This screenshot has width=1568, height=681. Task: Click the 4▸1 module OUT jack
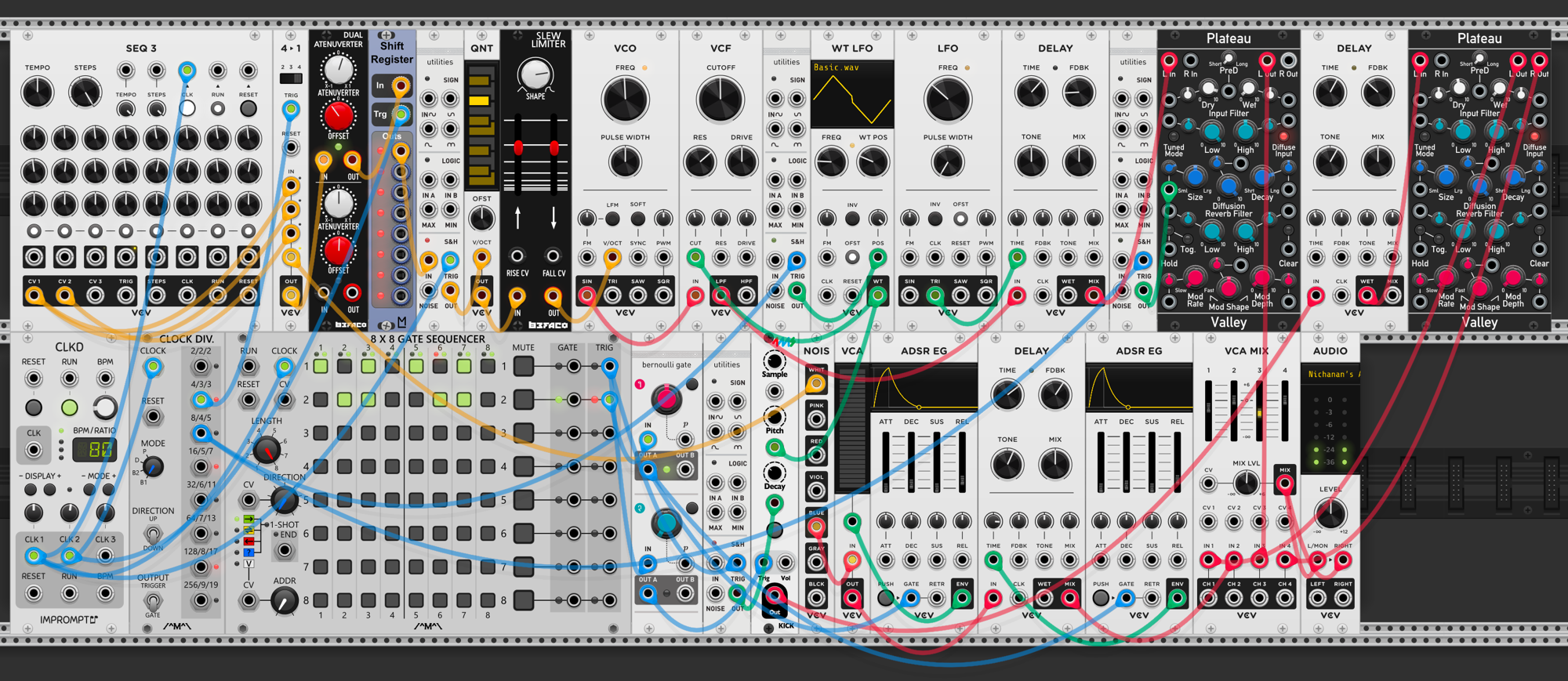291,295
